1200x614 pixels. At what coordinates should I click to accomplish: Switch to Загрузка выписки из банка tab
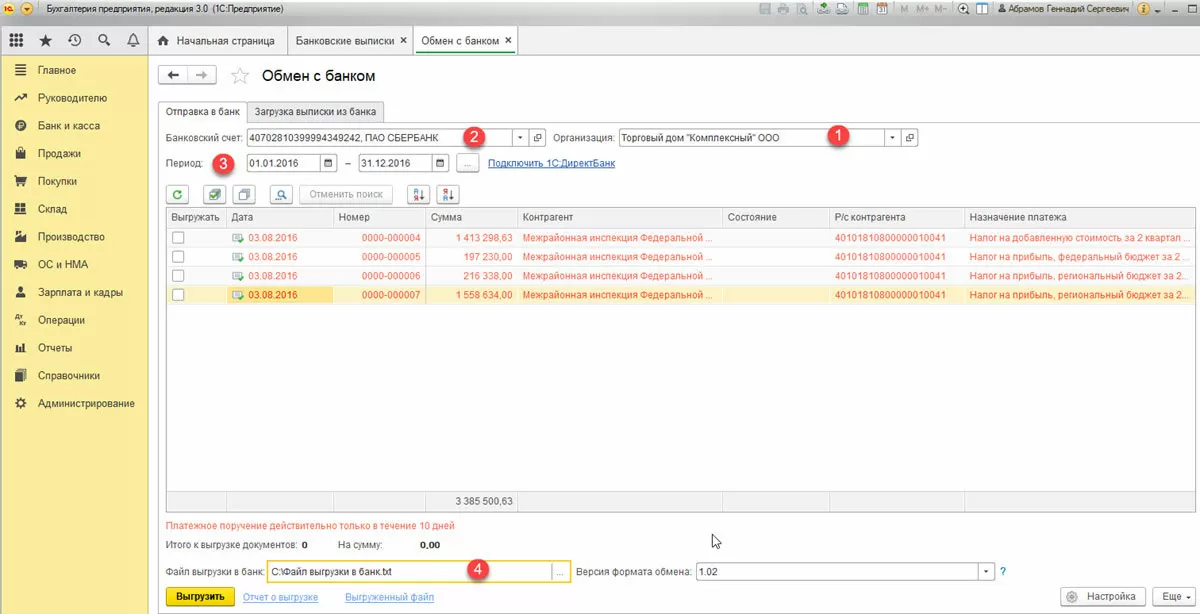[315, 111]
